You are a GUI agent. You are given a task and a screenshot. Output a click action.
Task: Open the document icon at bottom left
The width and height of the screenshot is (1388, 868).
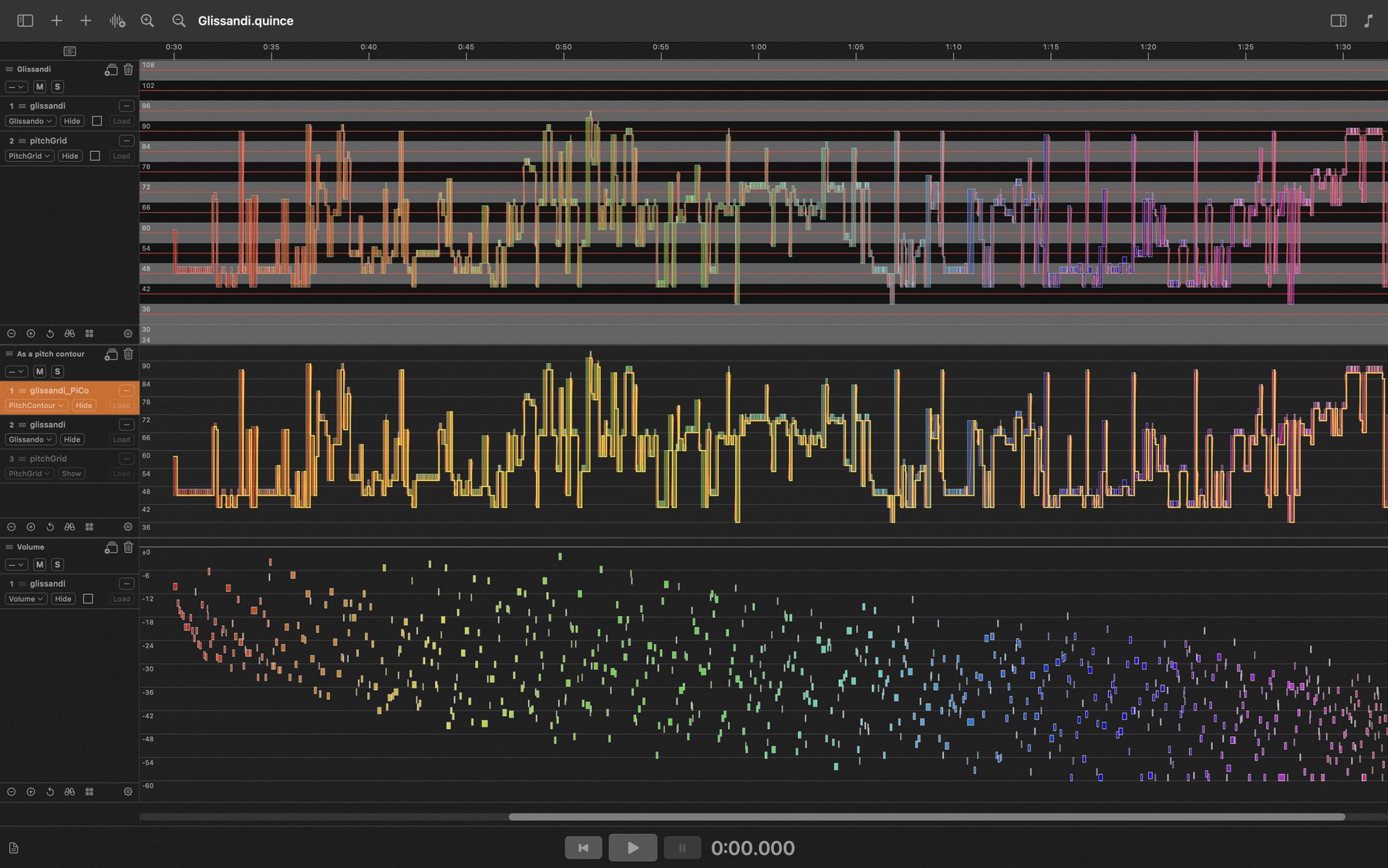pos(13,848)
